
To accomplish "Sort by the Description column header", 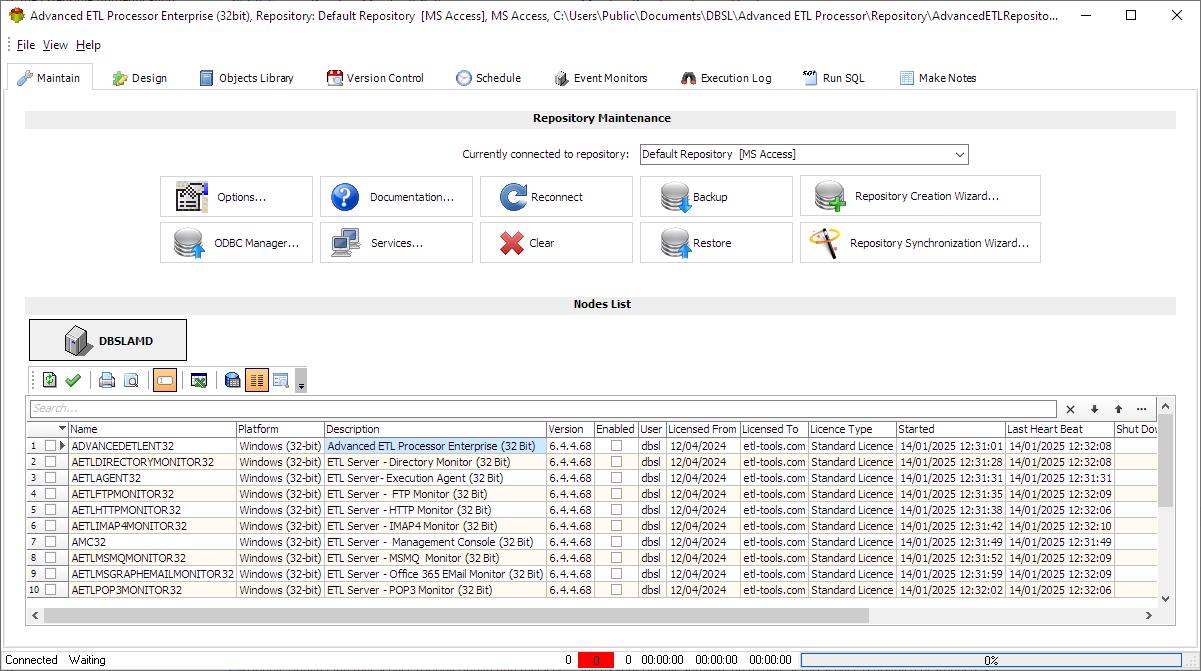I will (x=436, y=429).
